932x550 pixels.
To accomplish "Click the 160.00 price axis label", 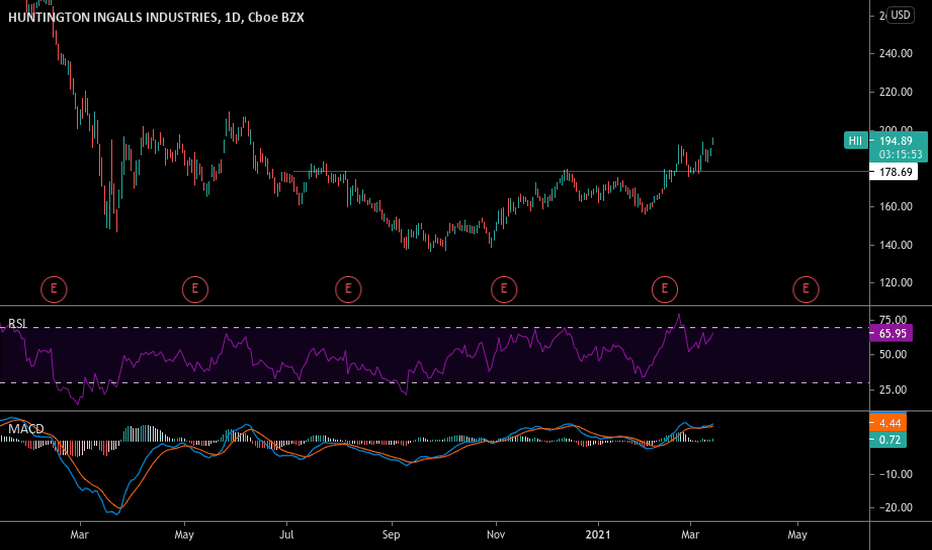I will click(896, 206).
